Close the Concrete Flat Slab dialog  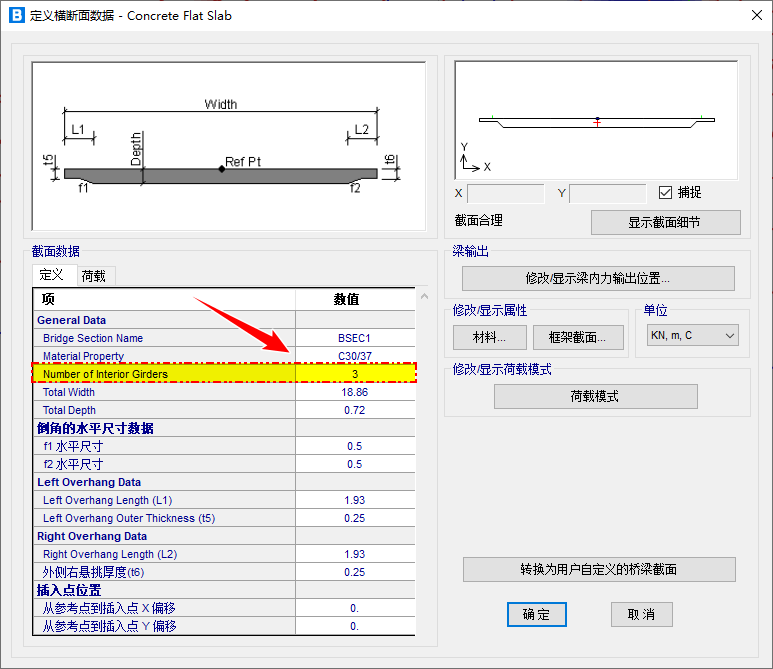tap(755, 15)
